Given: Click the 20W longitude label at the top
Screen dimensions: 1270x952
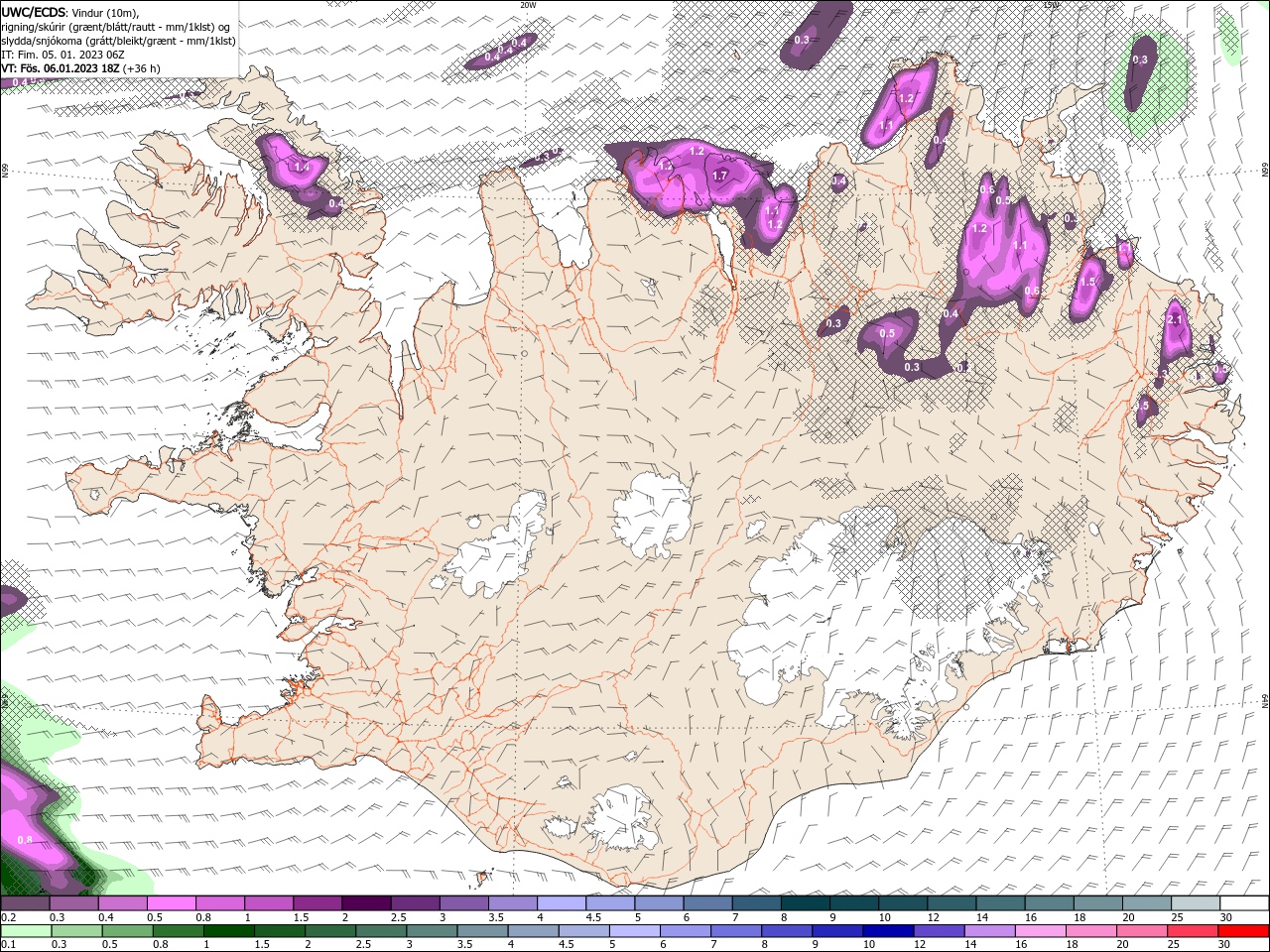Looking at the screenshot, I should (x=528, y=5).
